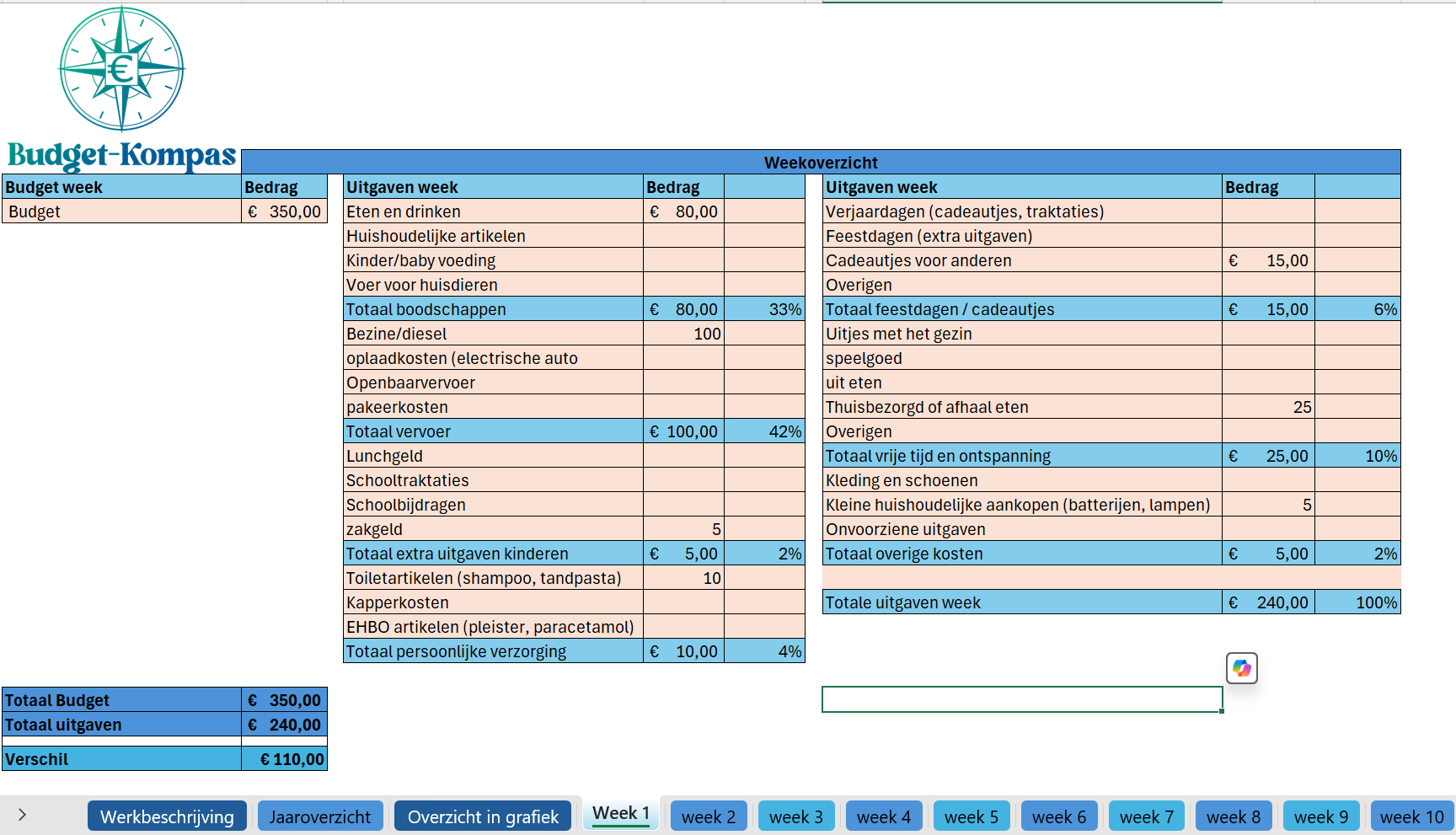Open the week 10 sheet tab
This screenshot has width=1456, height=835.
coord(1411,816)
